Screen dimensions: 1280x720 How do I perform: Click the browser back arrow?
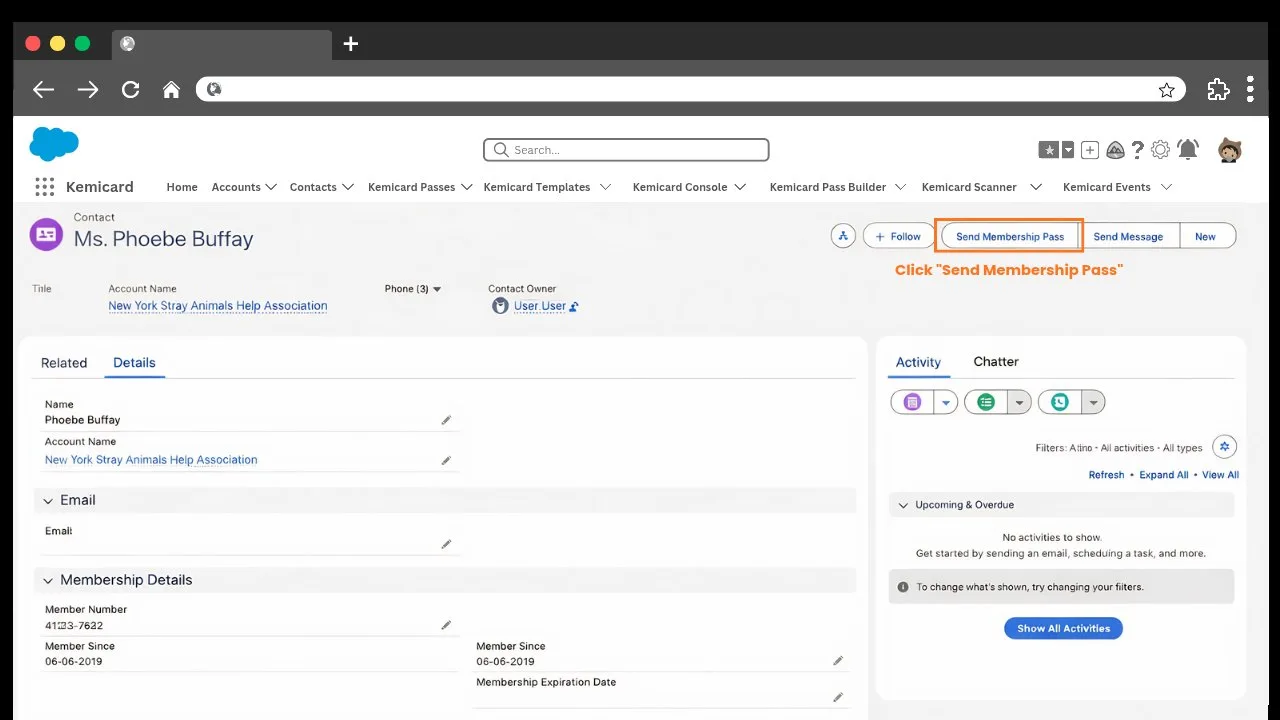(x=43, y=89)
